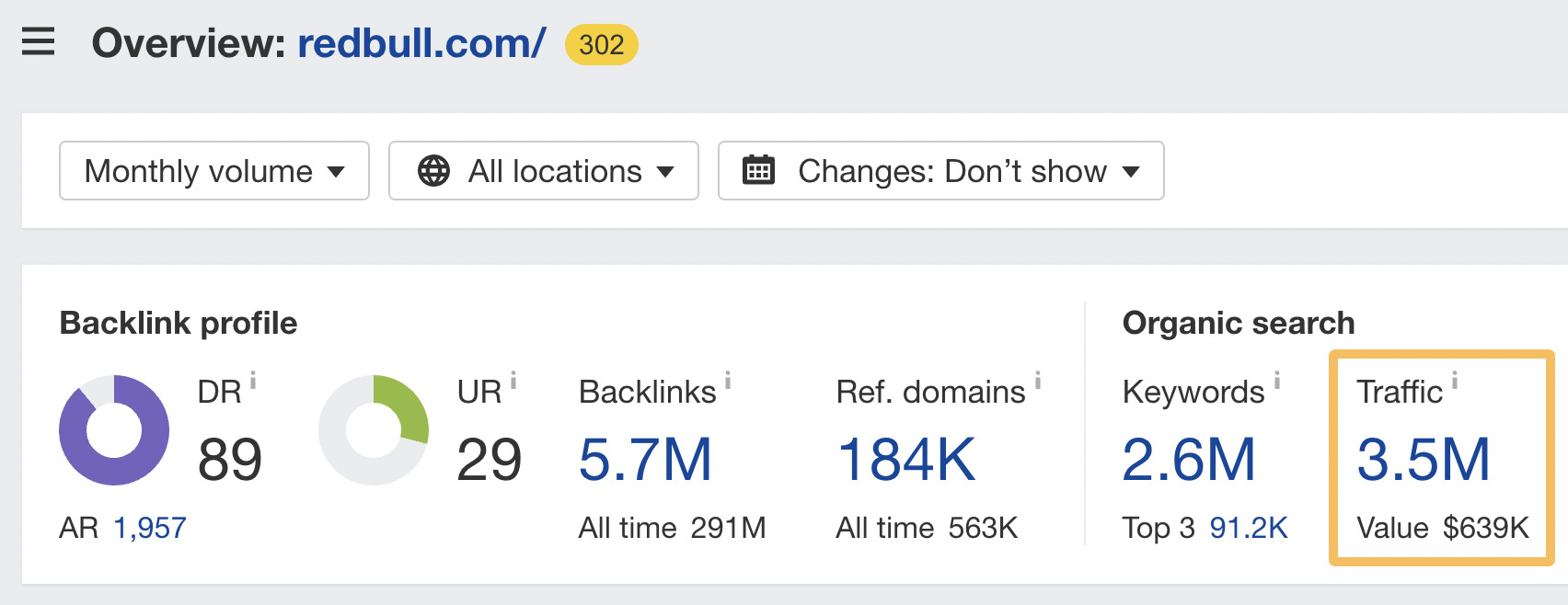Open Top 3 keywords 91.2K link
This screenshot has width=1568, height=605.
pos(1248,528)
